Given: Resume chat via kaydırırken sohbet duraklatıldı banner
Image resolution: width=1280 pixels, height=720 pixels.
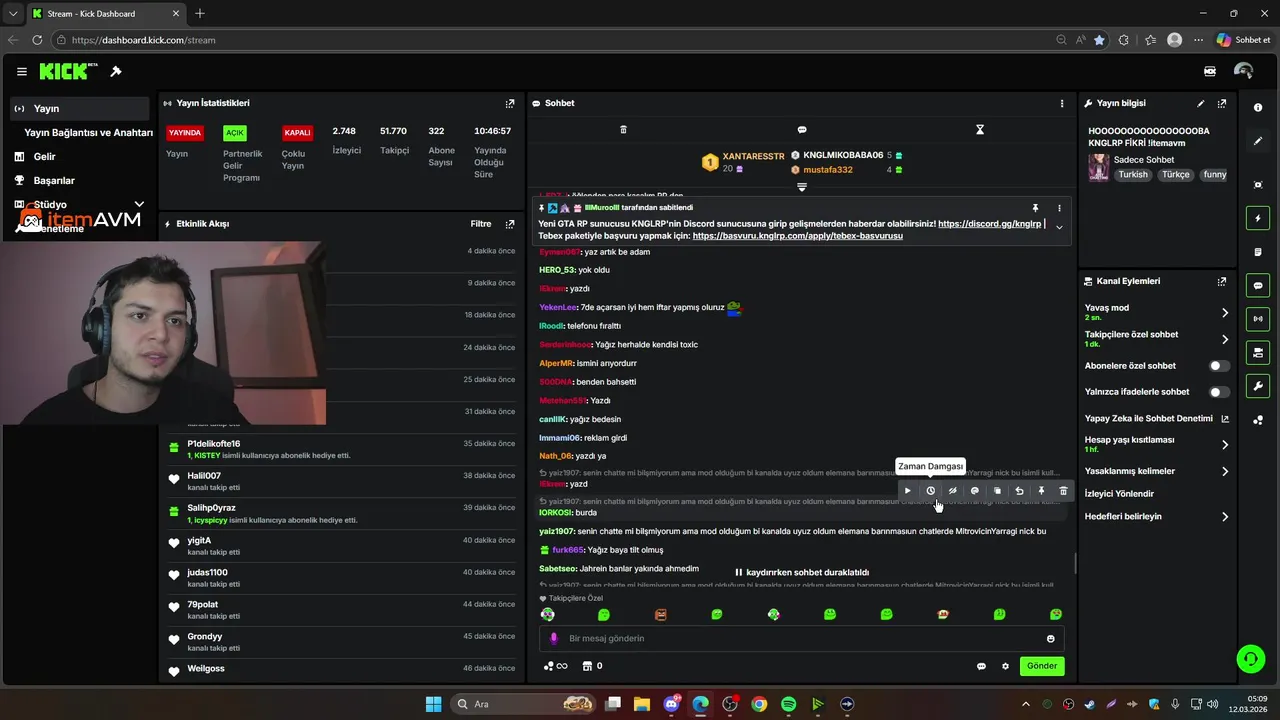Looking at the screenshot, I should pos(802,573).
